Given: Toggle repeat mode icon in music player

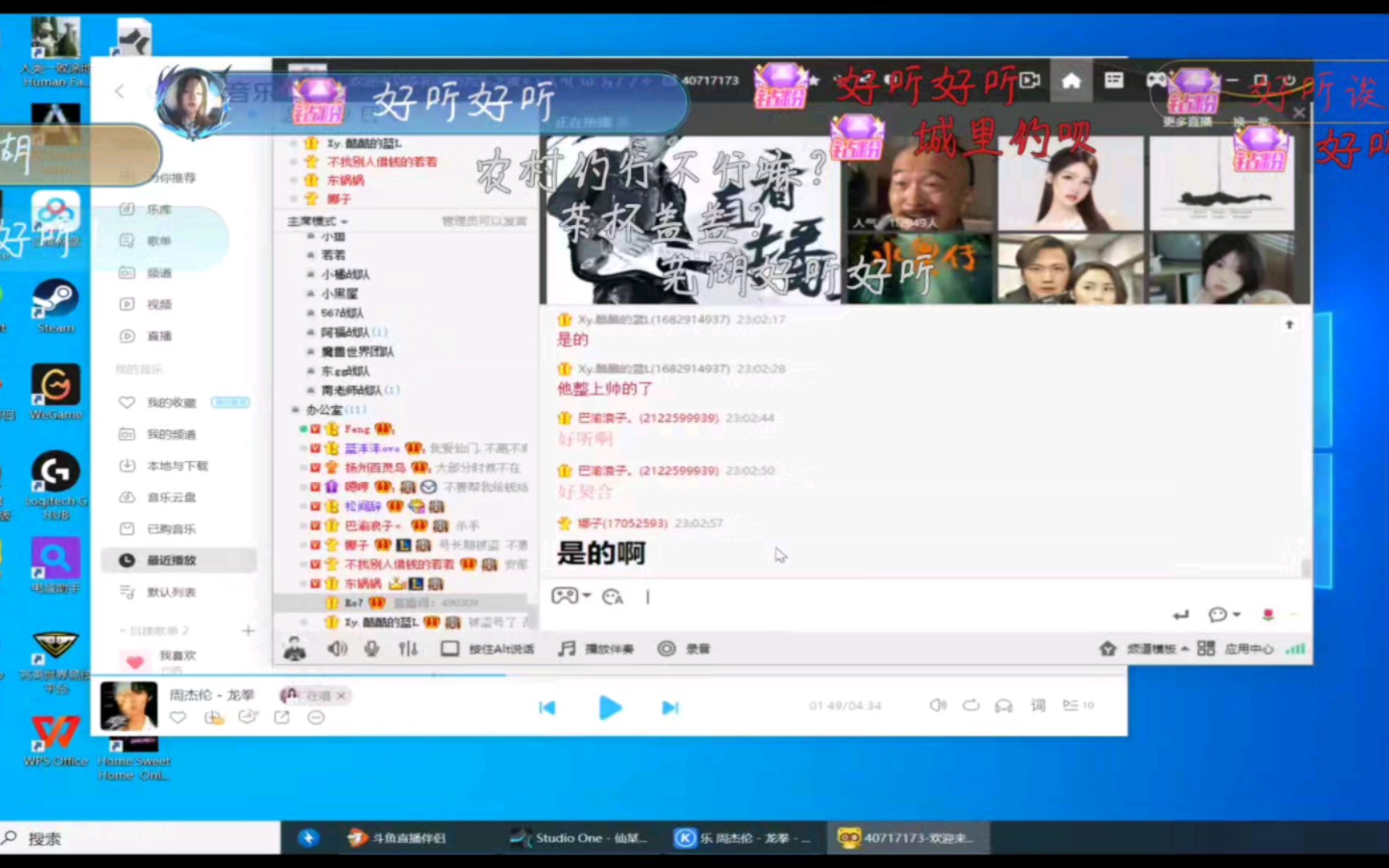Looking at the screenshot, I should click(x=971, y=705).
